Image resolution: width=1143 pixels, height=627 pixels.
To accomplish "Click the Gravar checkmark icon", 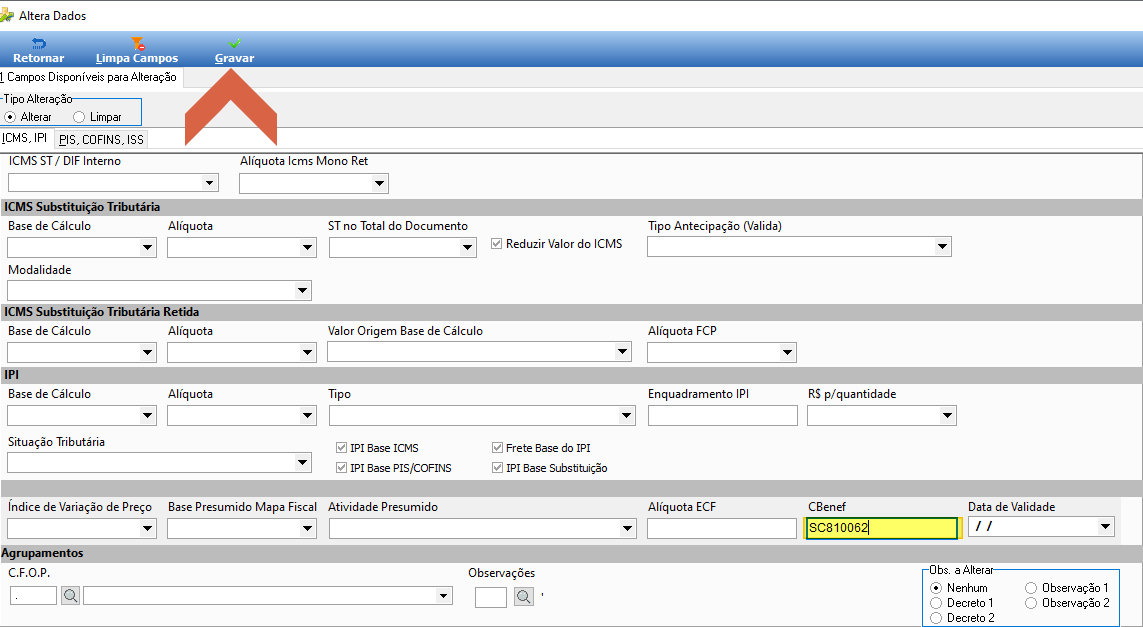I will click(235, 44).
